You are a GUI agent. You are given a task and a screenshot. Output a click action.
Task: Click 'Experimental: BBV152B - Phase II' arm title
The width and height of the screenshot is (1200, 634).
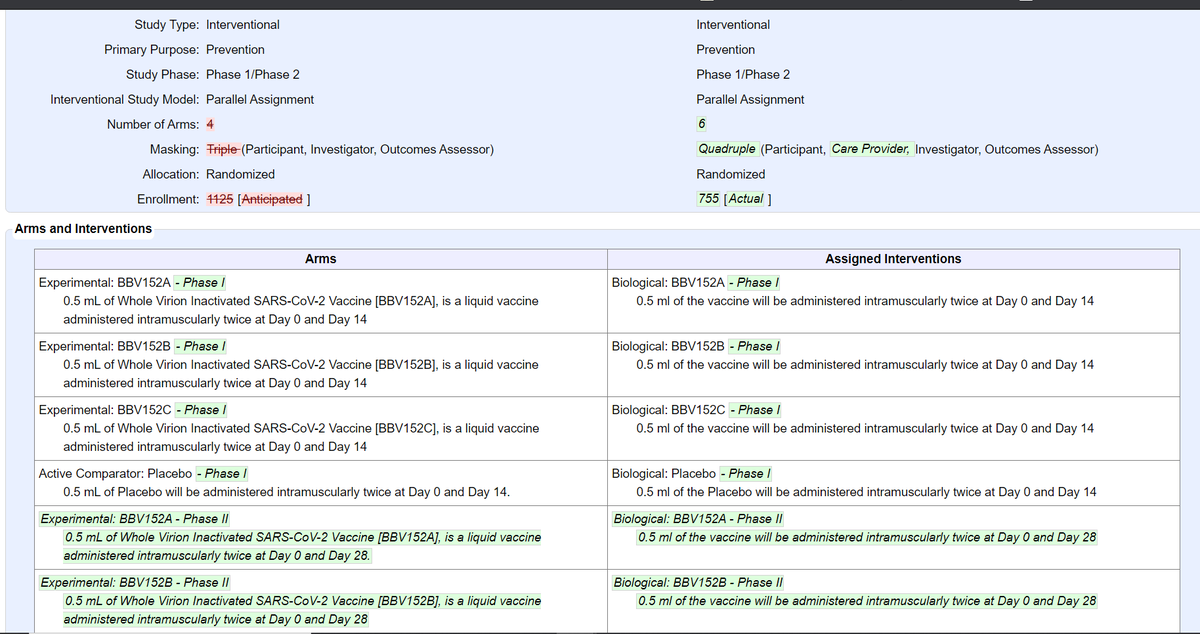(x=134, y=582)
